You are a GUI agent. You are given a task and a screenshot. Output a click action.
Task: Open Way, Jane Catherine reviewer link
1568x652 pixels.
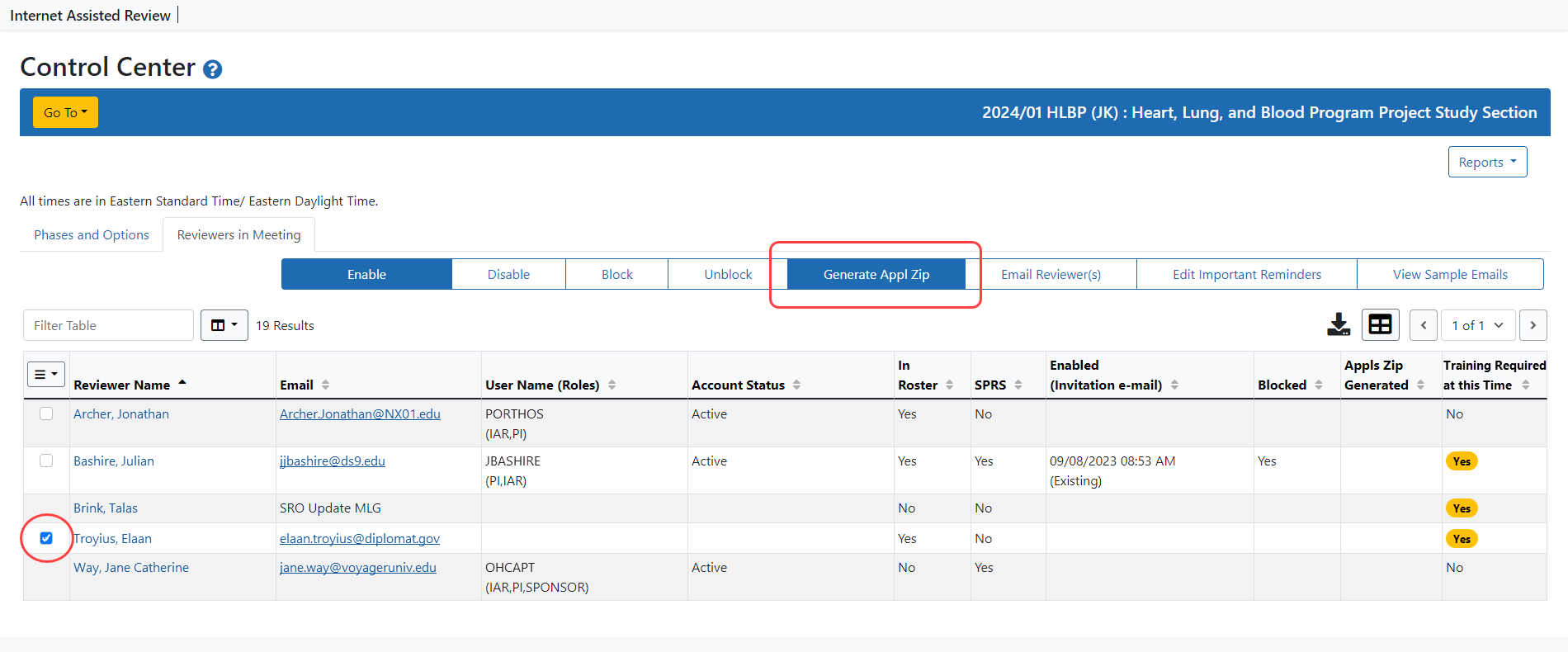coord(131,567)
